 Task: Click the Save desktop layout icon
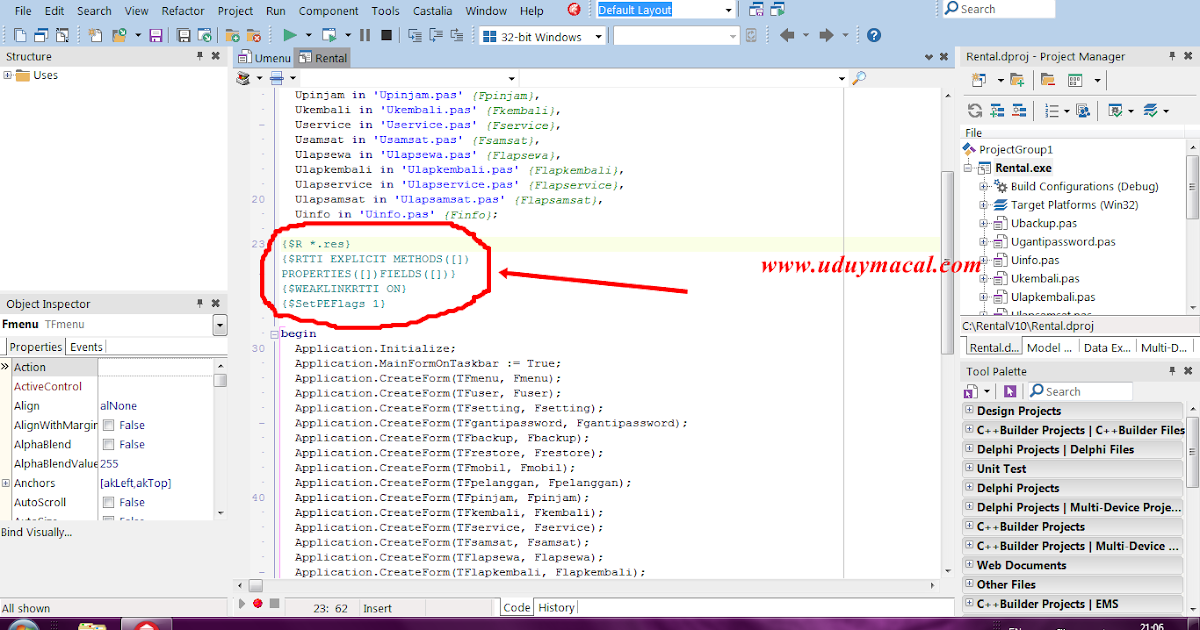757,10
